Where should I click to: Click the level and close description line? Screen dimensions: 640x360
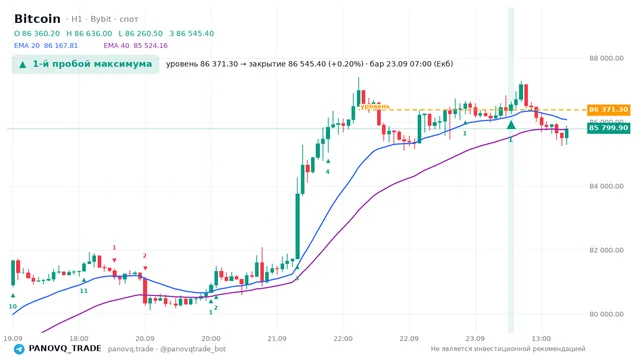coord(309,64)
